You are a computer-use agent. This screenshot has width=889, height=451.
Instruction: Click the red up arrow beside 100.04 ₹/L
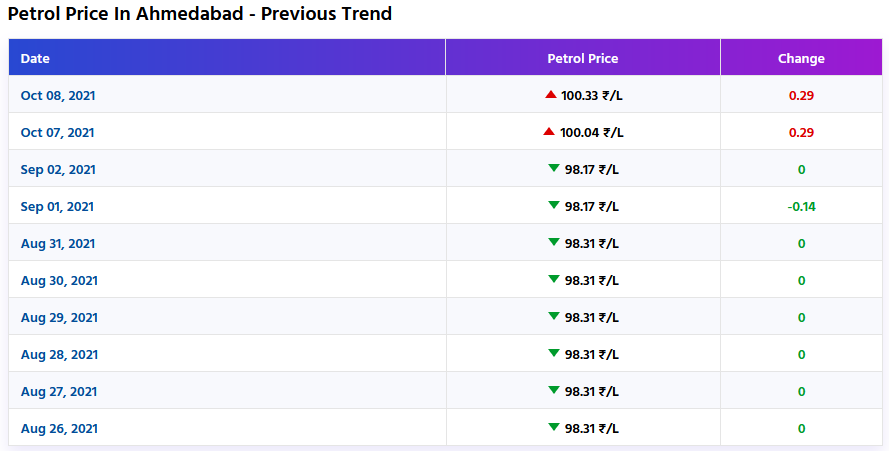pyautogui.click(x=548, y=131)
